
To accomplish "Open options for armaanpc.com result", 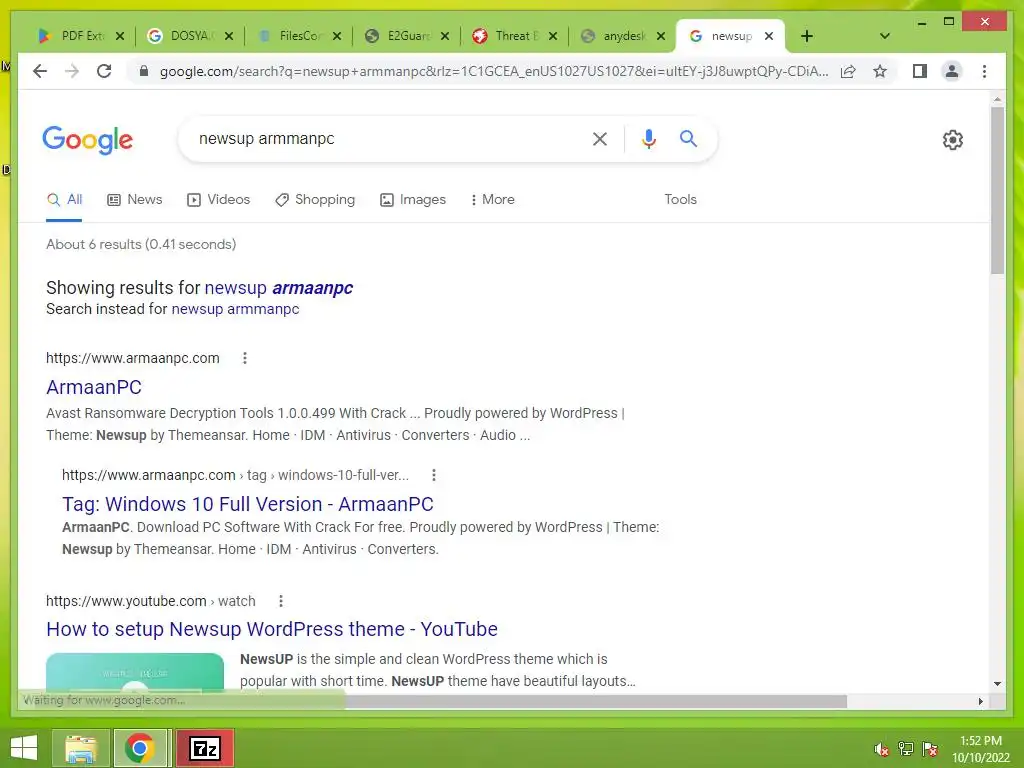I will [245, 358].
